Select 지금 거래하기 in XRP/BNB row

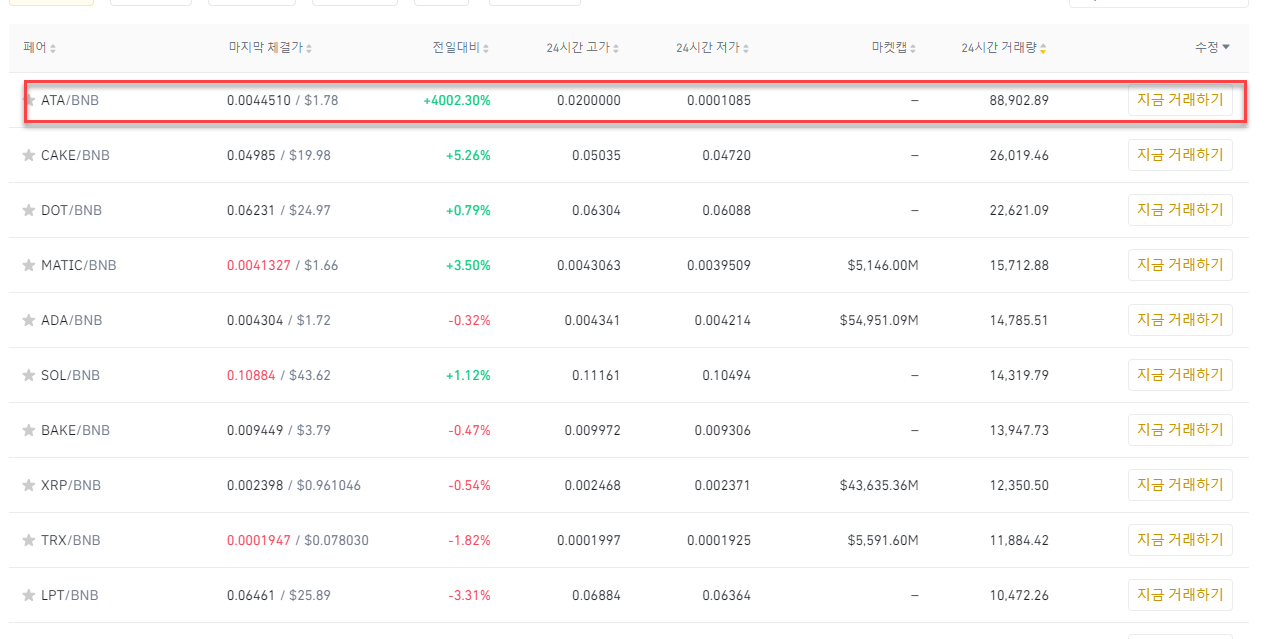click(1180, 485)
